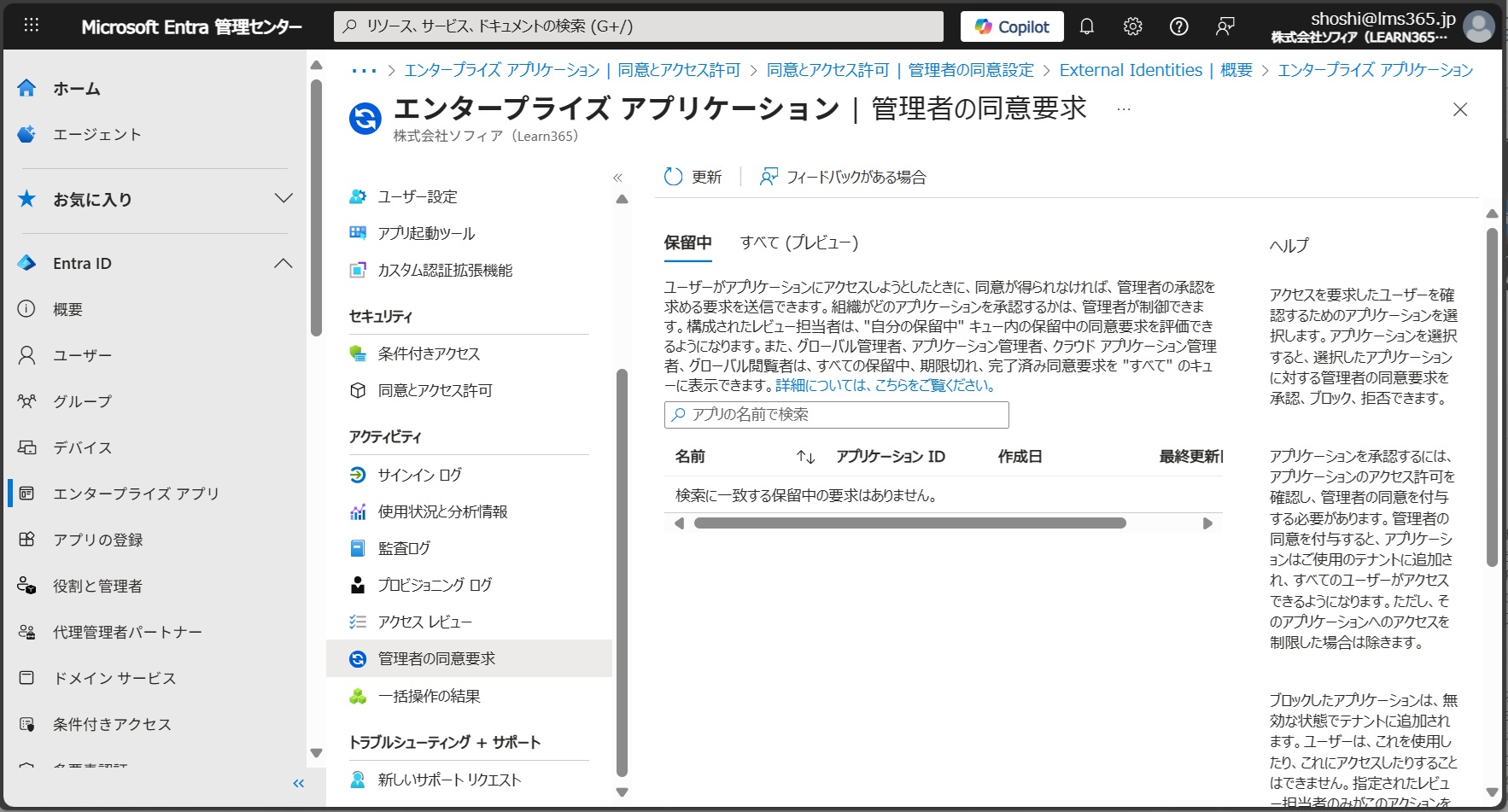
Task: Open the 詳細については、こちらをご覧ください link
Action: click(886, 385)
